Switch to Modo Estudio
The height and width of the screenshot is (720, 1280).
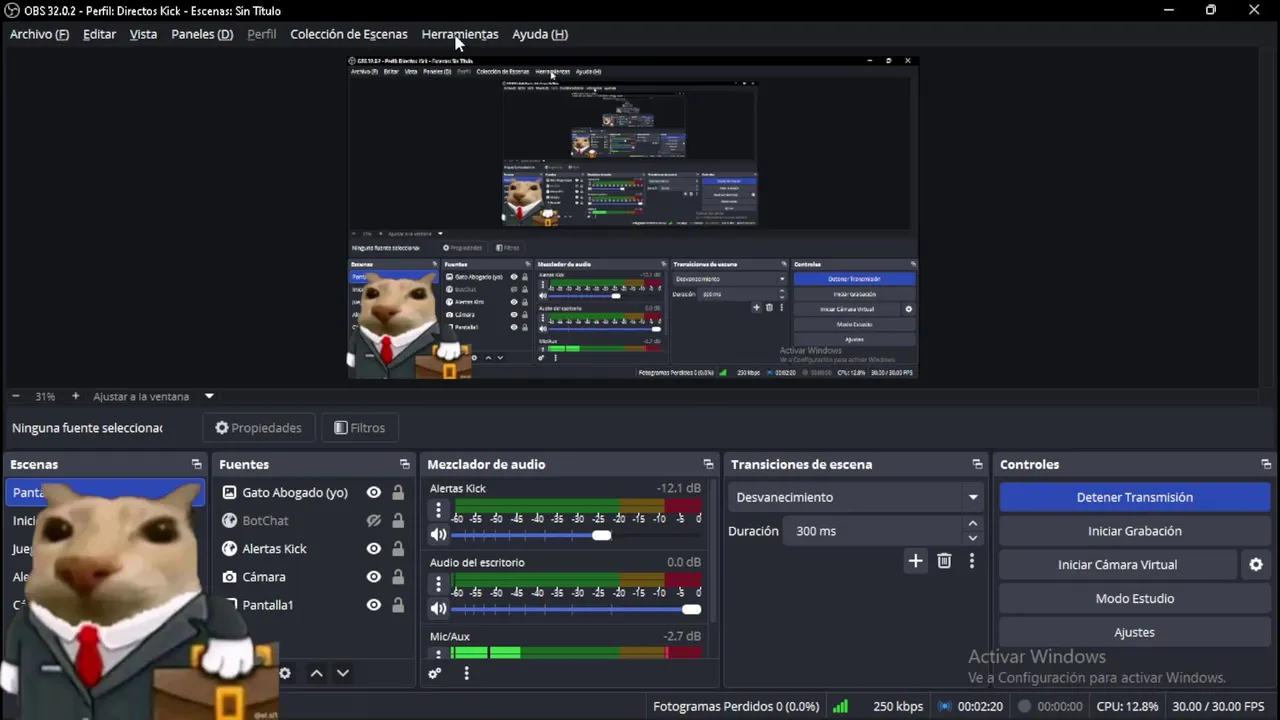[1134, 599]
